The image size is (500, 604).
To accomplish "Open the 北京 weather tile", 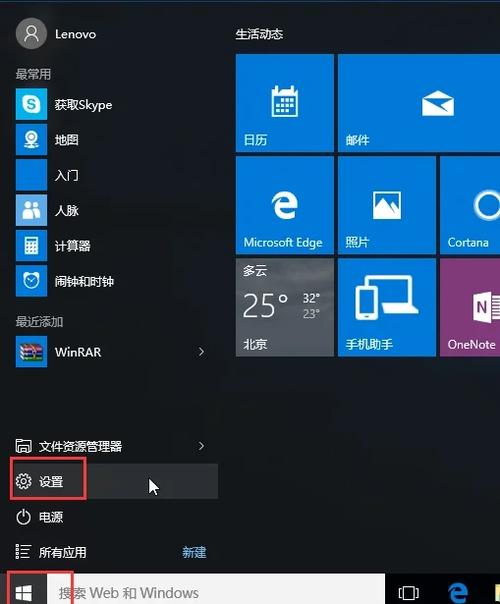I will [285, 307].
